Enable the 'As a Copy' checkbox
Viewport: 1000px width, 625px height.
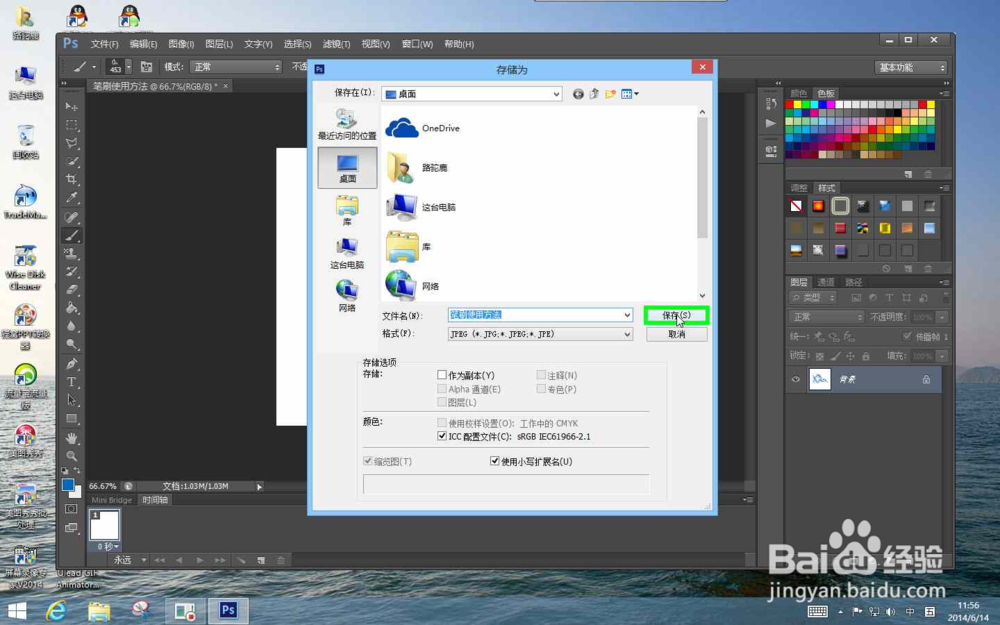click(442, 375)
